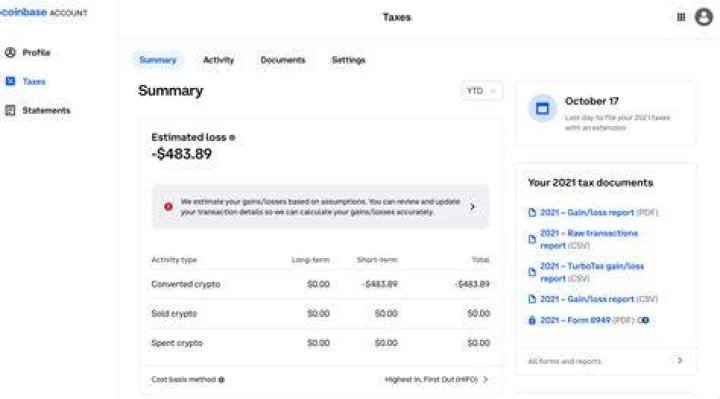The image size is (720, 399).
Task: Click the Taxes sidebar icon
Action: (x=10, y=81)
